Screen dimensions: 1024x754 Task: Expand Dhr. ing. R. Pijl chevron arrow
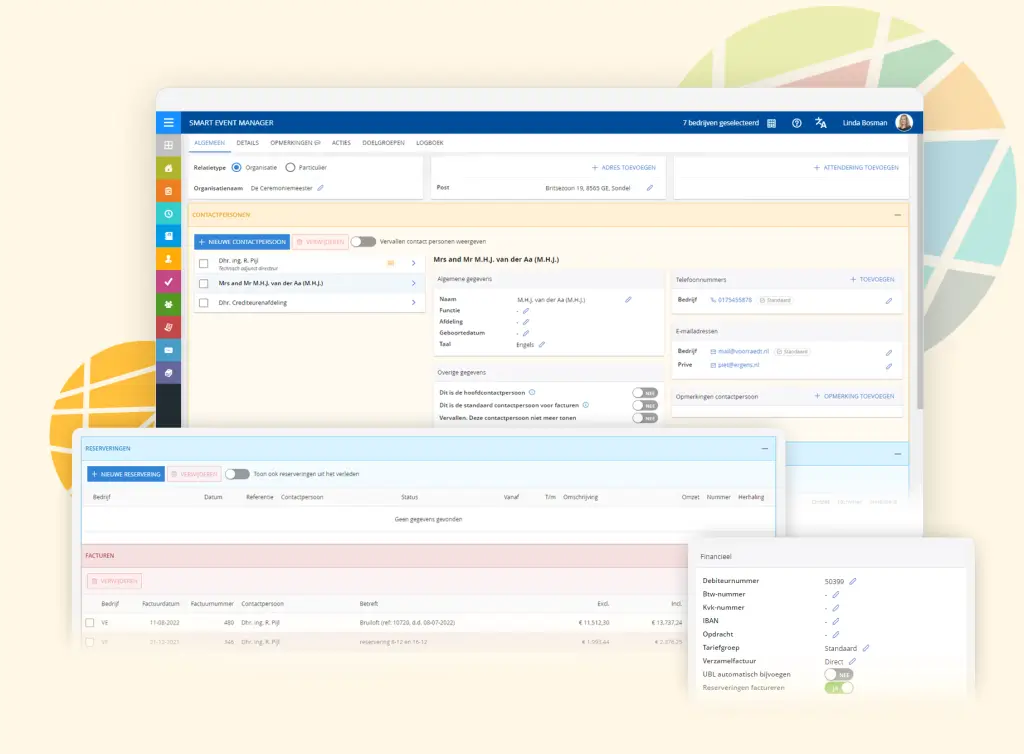414,263
